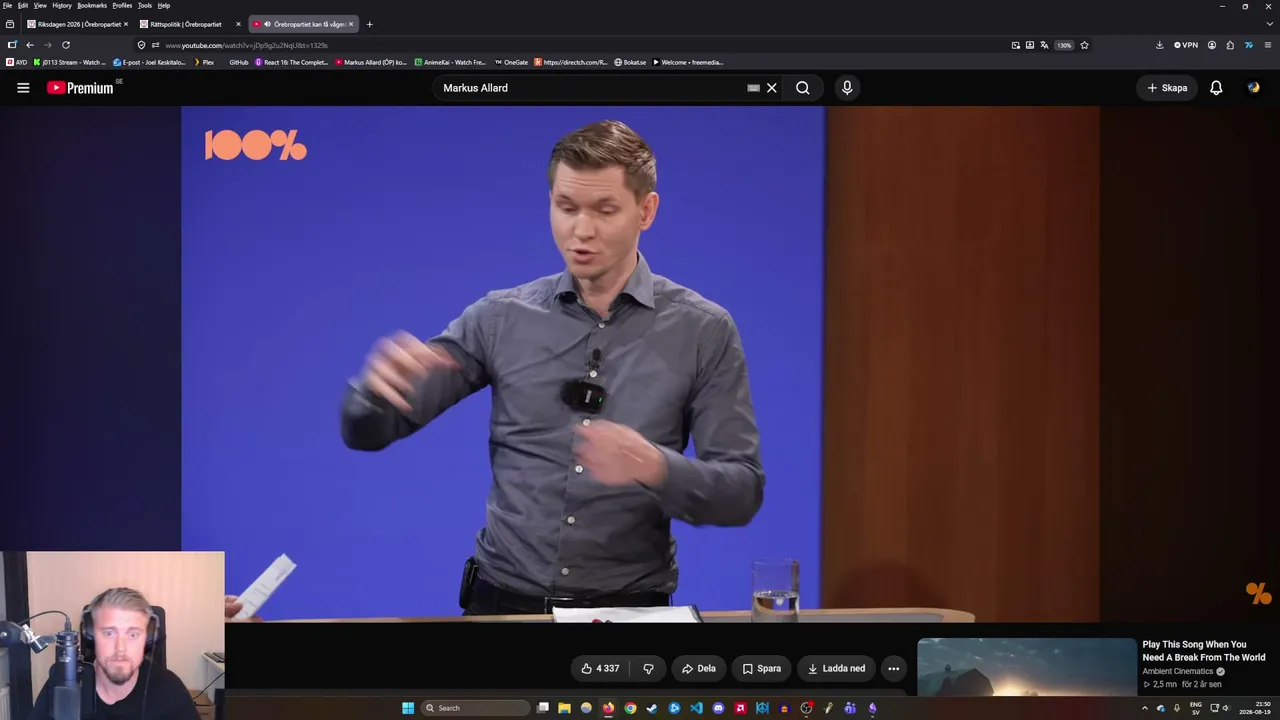The image size is (1280, 720).
Task: Click the Dela share button
Action: [699, 669]
